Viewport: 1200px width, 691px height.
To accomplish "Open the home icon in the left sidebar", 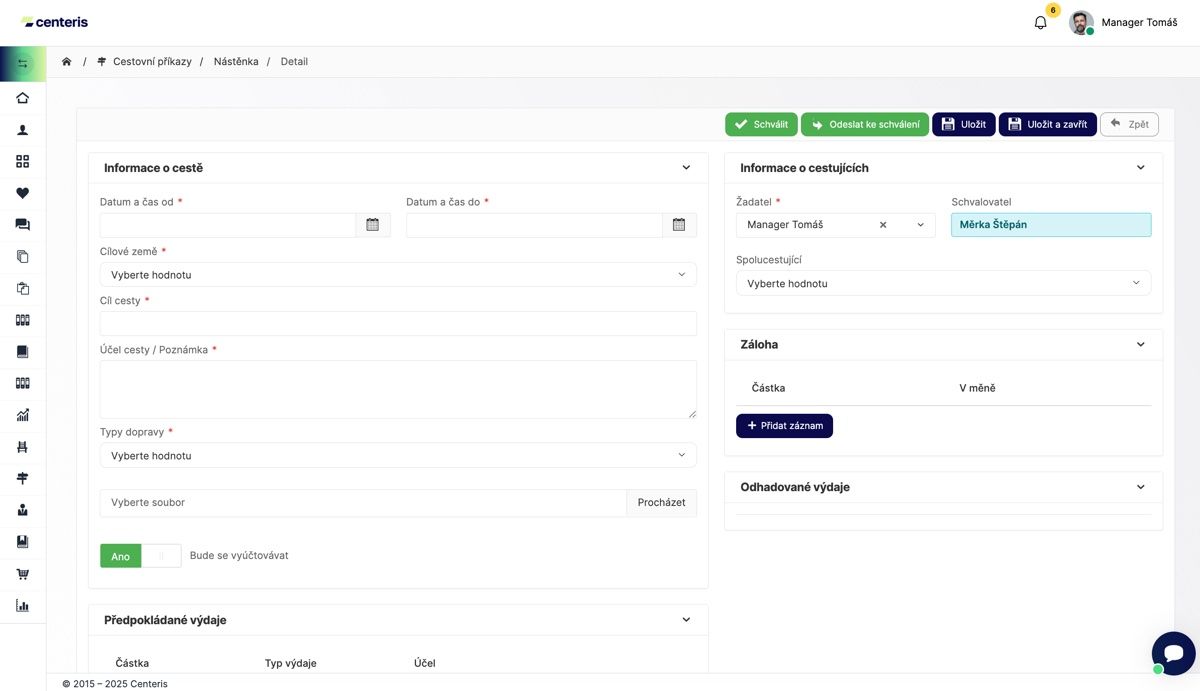I will [22, 98].
